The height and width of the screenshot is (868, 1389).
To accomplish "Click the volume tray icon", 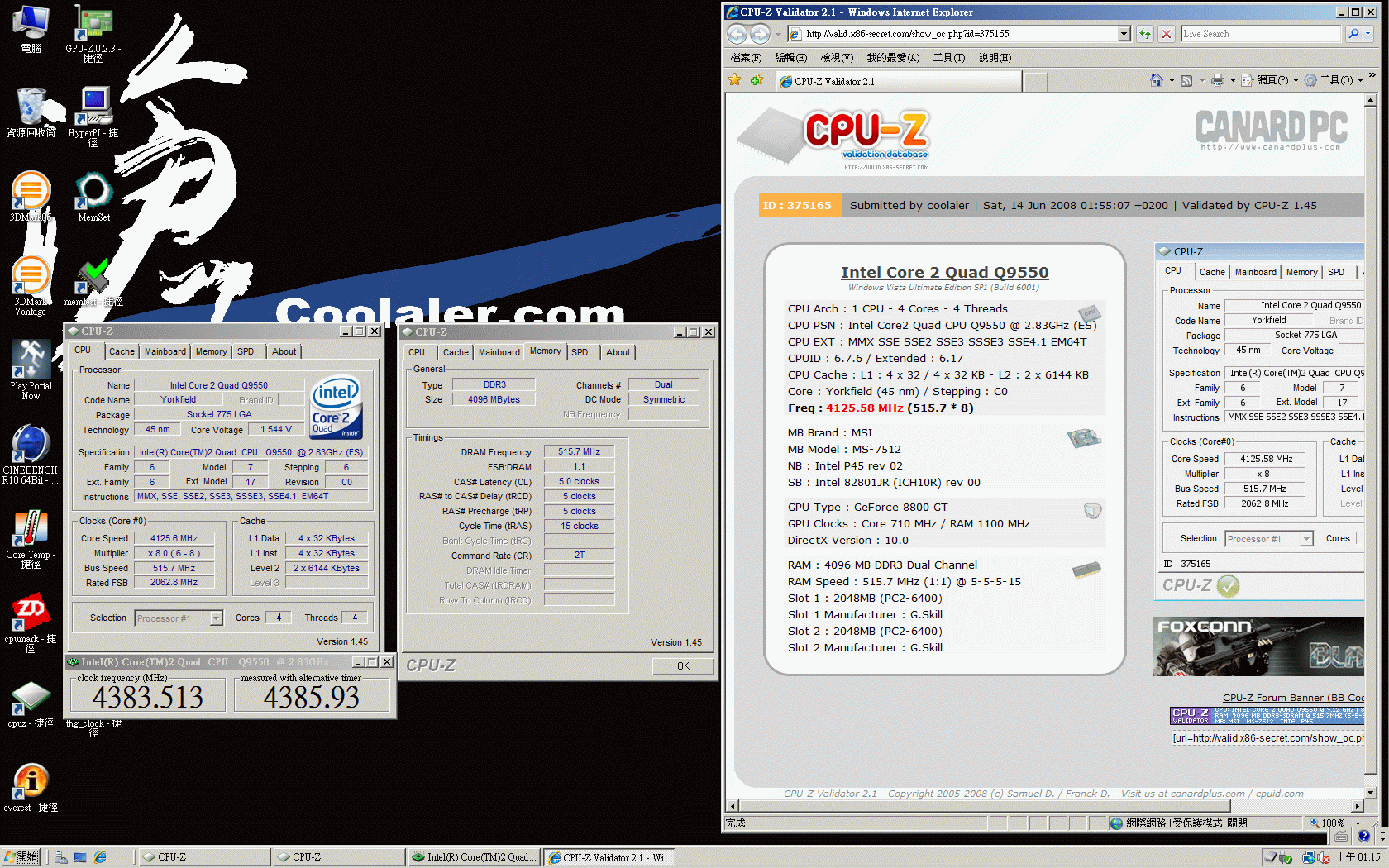I will point(1322,858).
